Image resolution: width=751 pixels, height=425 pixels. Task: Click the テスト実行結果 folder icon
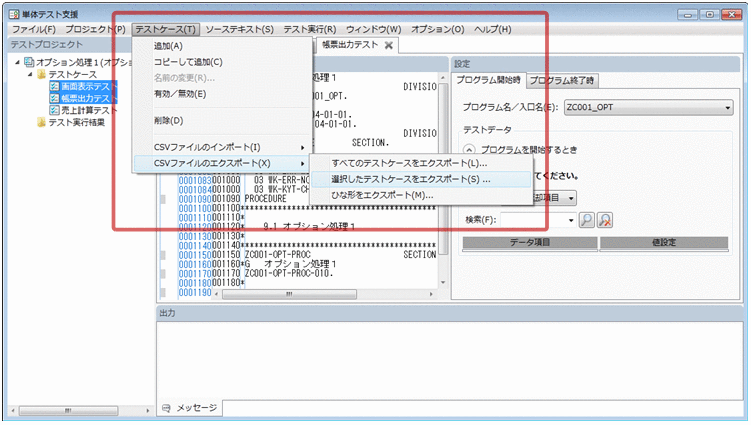coord(42,122)
